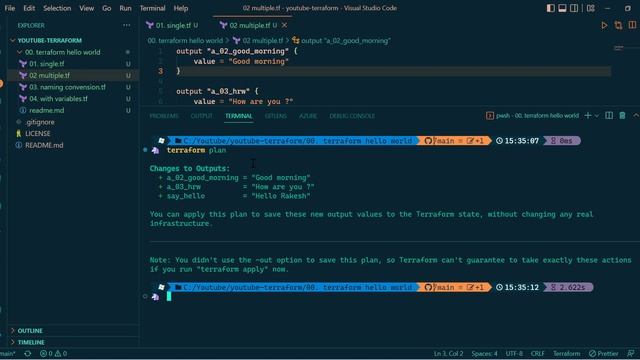640x360 pixels.
Task: Click terminal input cursor line
Action: (169, 297)
